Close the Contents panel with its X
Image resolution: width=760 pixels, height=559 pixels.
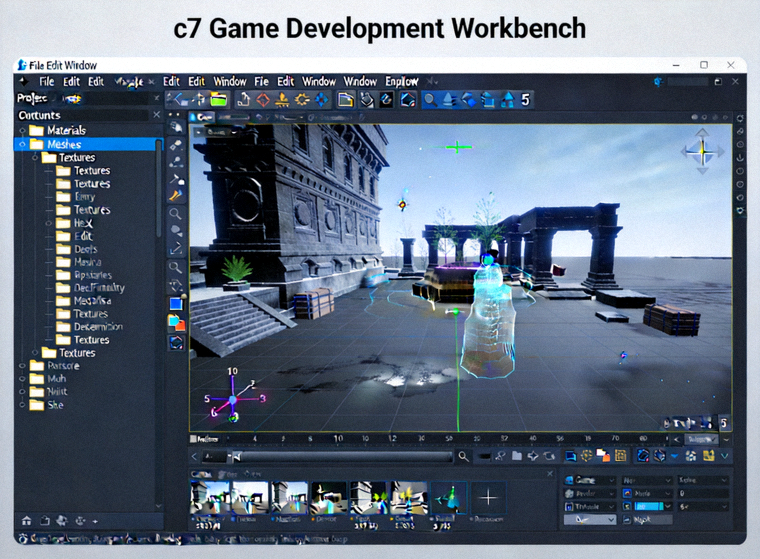click(157, 114)
